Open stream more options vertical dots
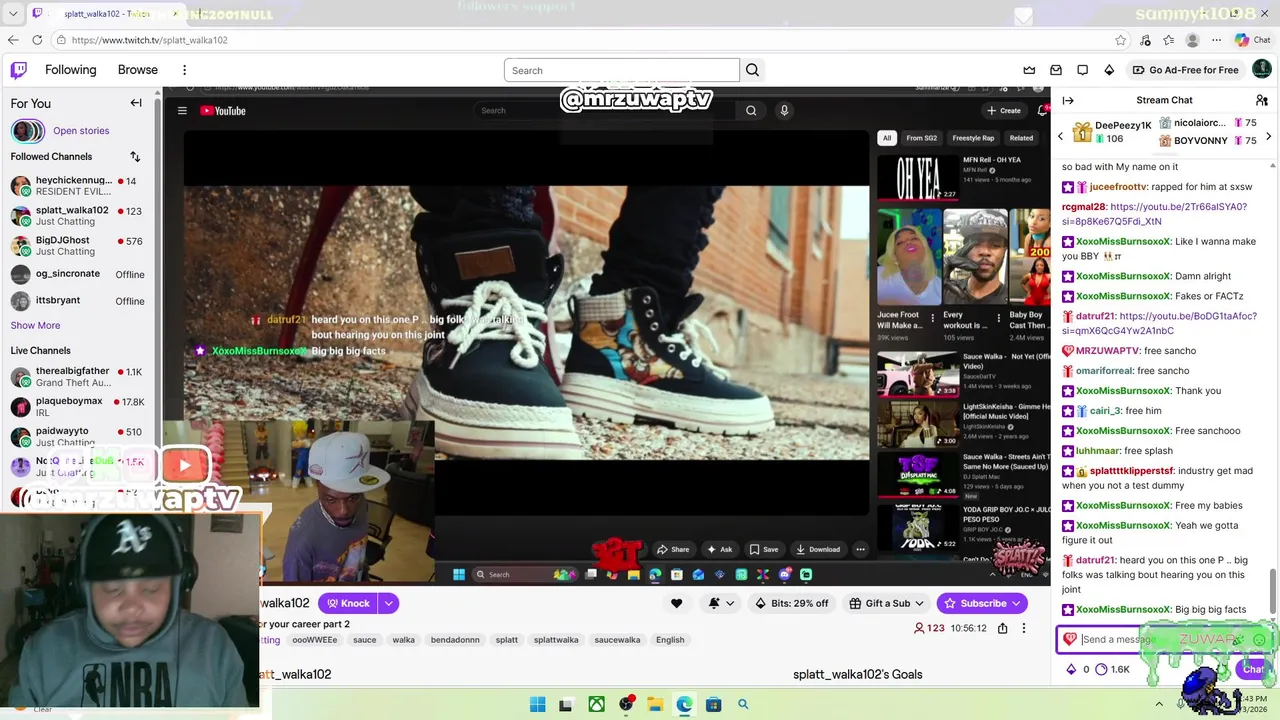Image resolution: width=1280 pixels, height=720 pixels. pyautogui.click(x=1023, y=628)
